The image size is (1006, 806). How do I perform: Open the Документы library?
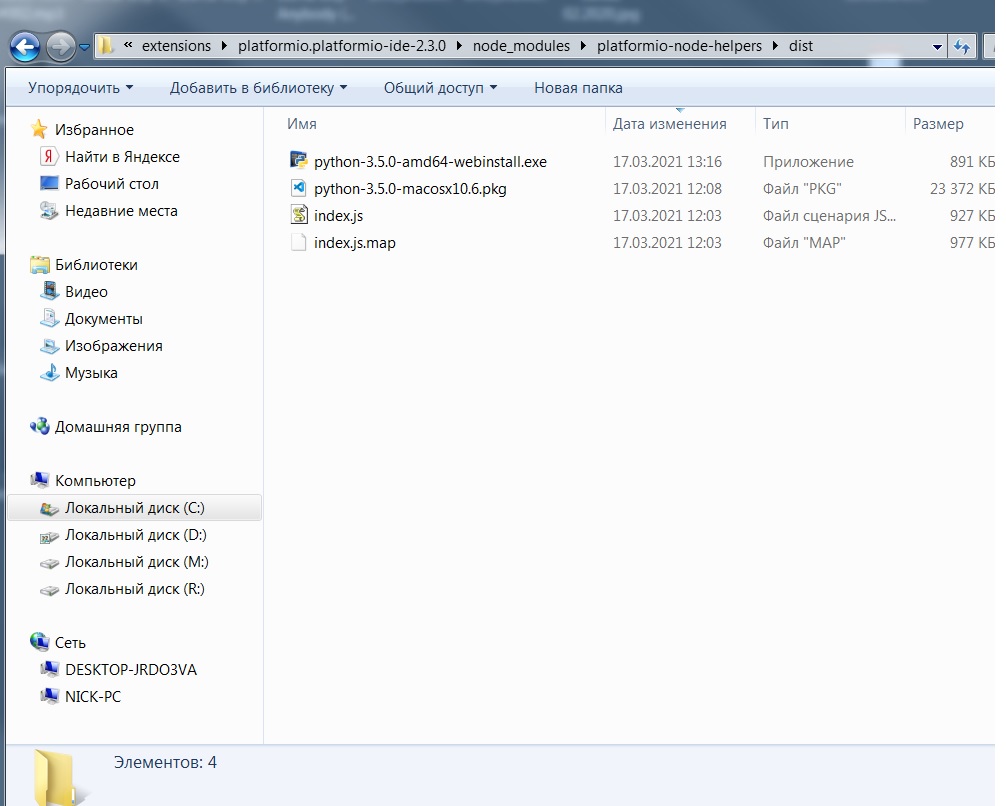tap(103, 318)
